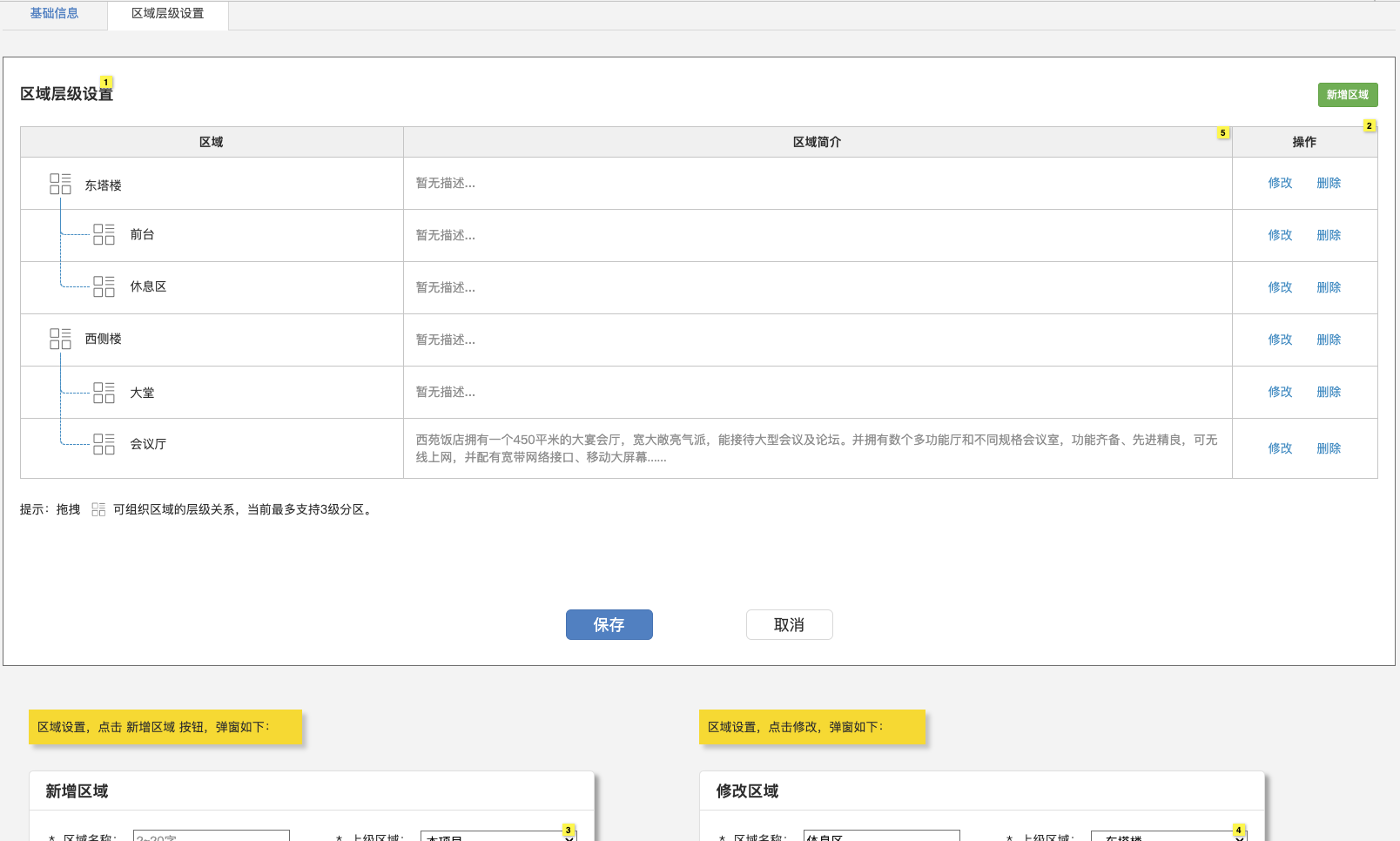The image size is (1400, 841).
Task: Click the grid icon in the 提示 hint line
Action: [x=98, y=509]
